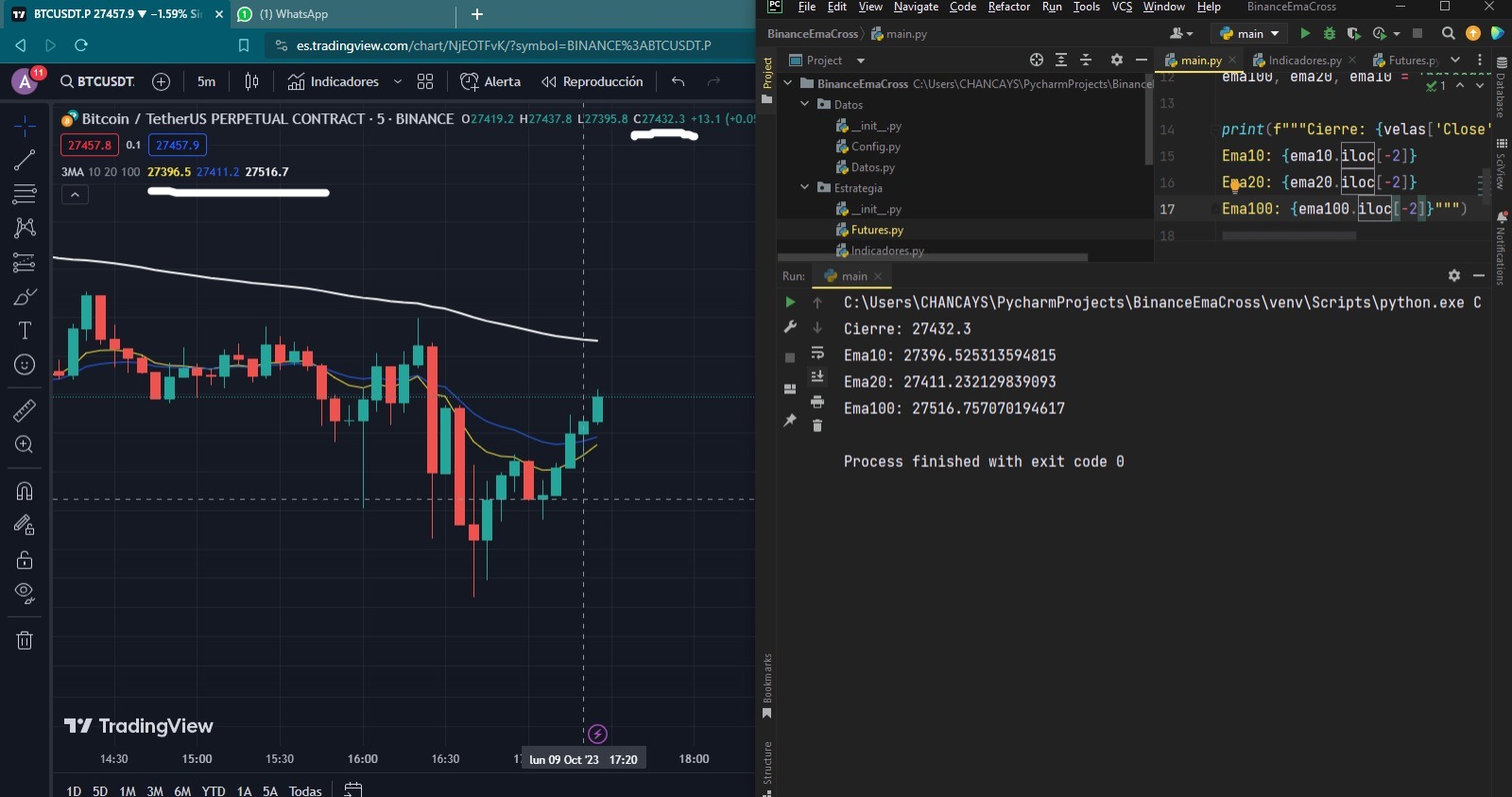Toggle stay in drawing mode

[x=25, y=526]
